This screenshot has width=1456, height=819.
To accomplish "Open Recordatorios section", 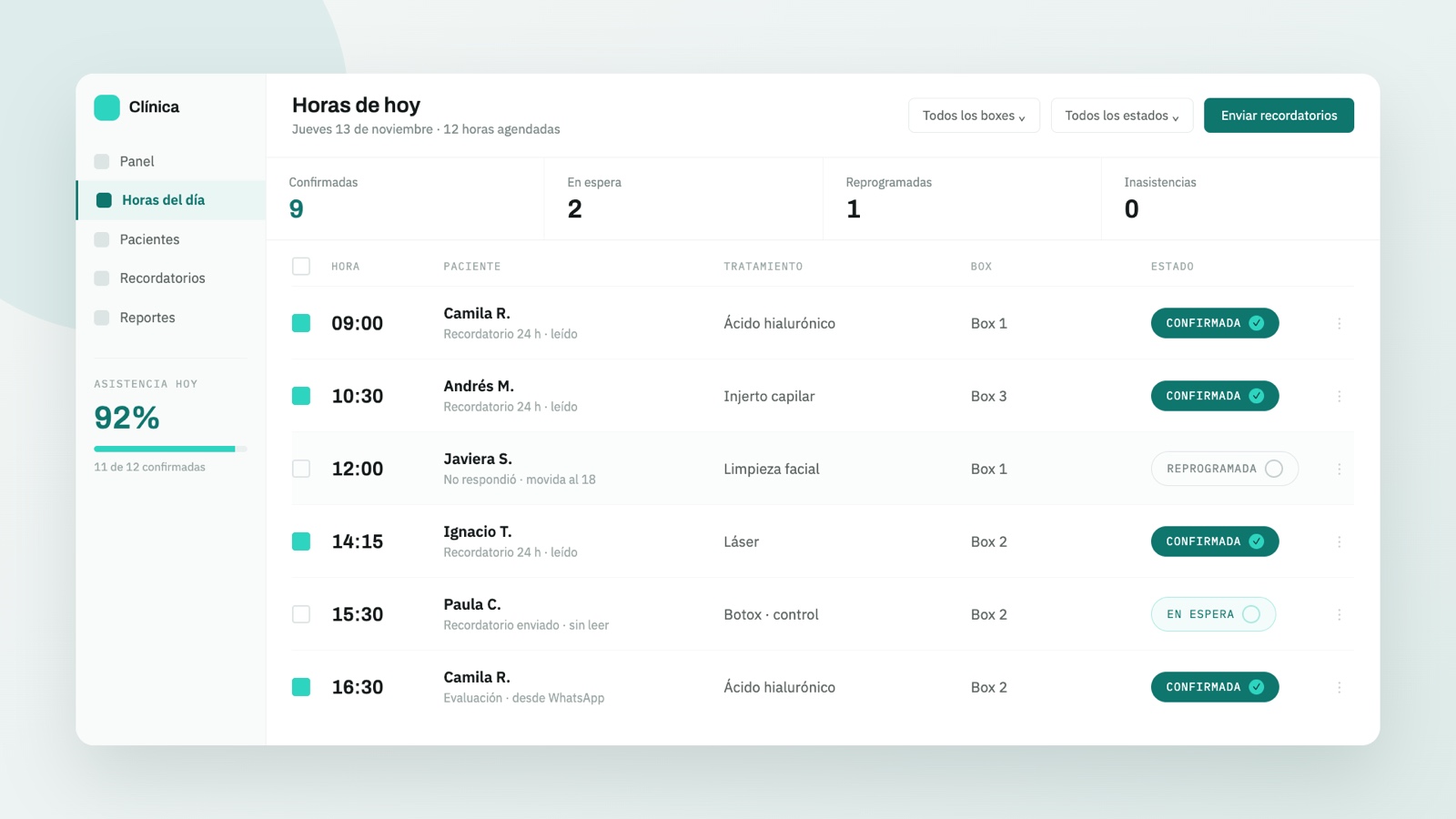I will [171, 278].
